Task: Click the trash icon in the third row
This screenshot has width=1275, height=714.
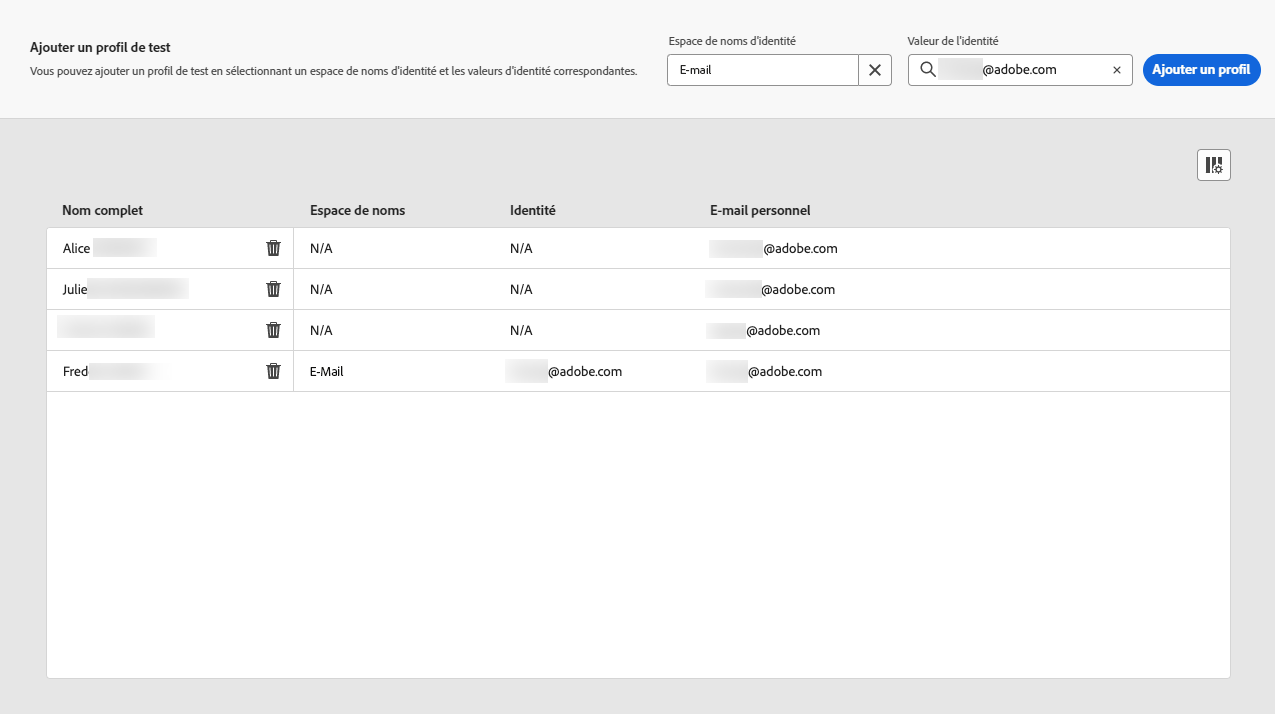Action: coord(273,330)
